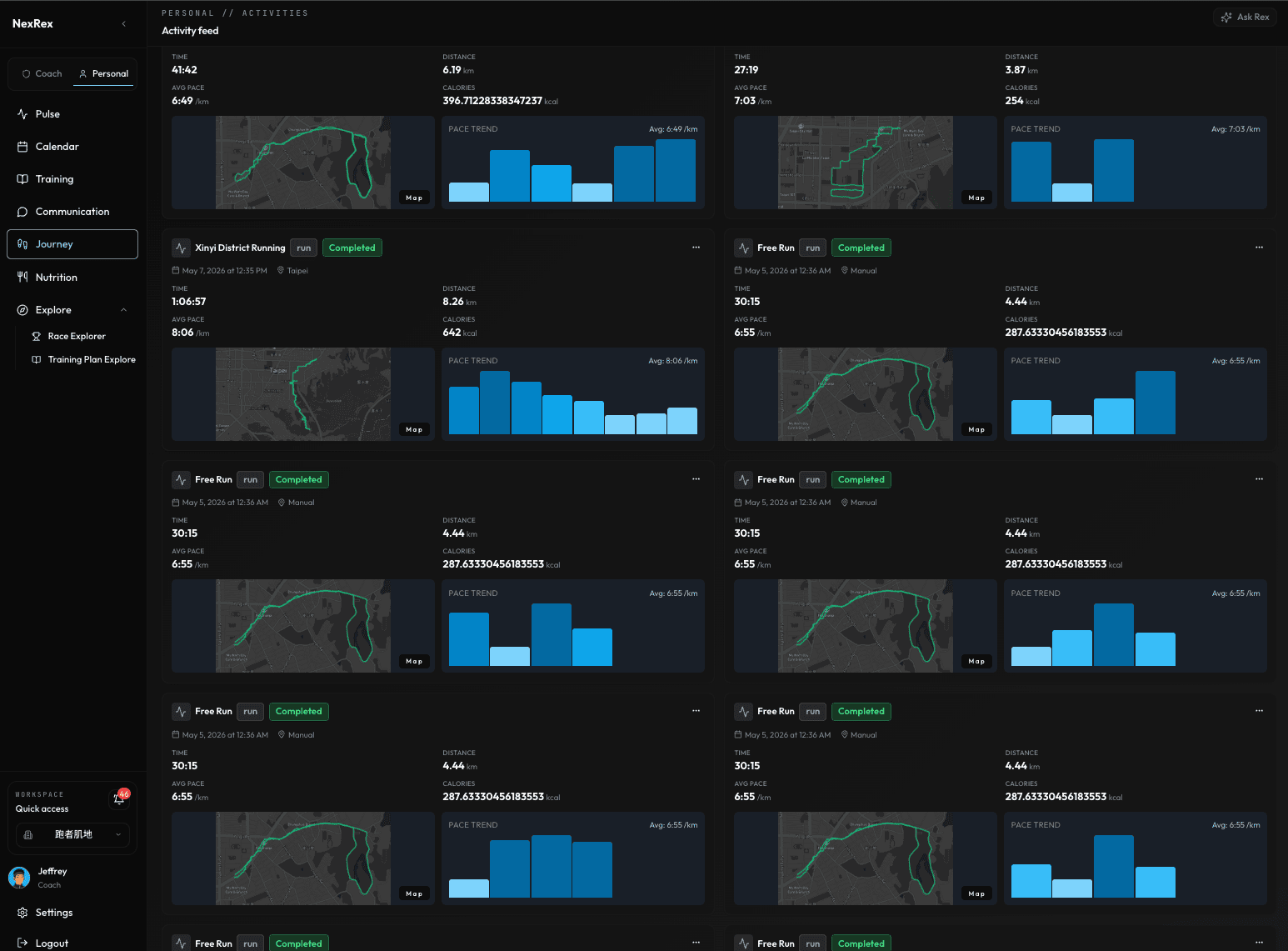Open the Ask Rex assistant
The image size is (1288, 951).
[1245, 17]
